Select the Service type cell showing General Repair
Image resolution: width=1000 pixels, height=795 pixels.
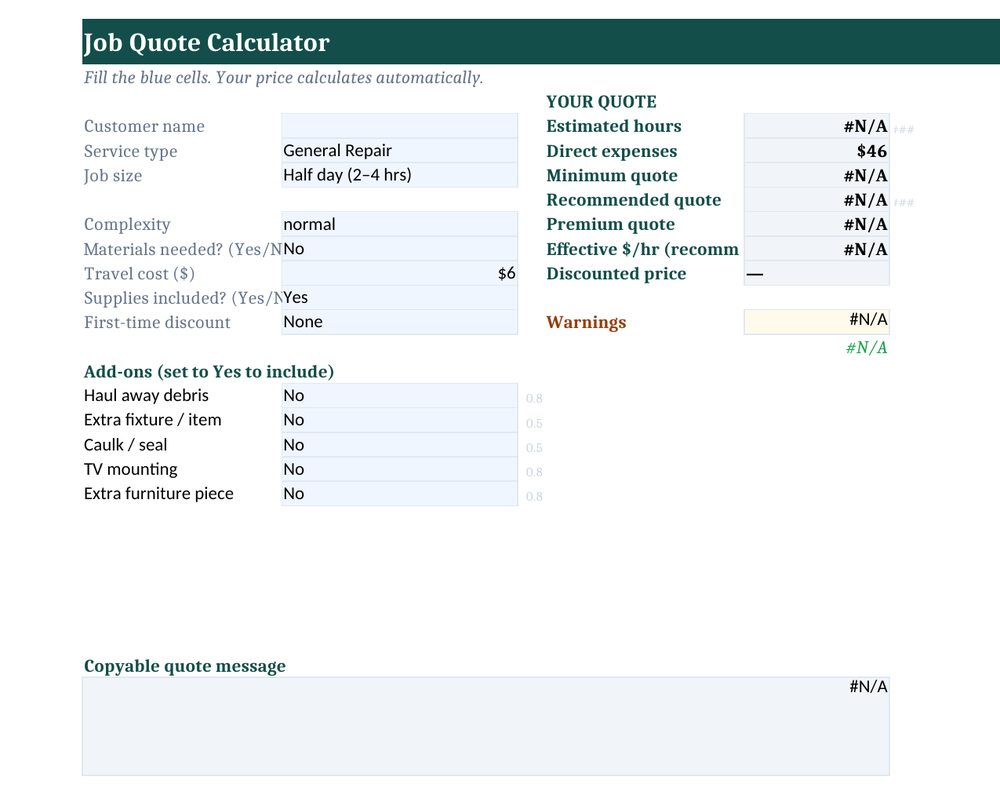pos(399,150)
